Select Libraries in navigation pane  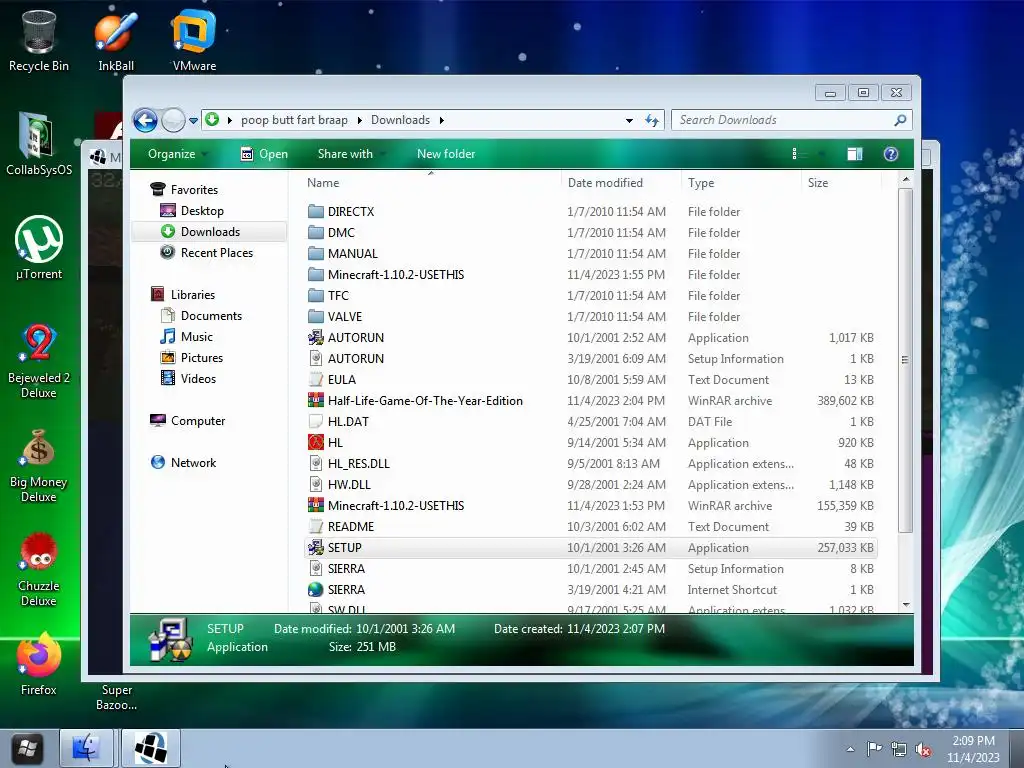click(x=193, y=295)
